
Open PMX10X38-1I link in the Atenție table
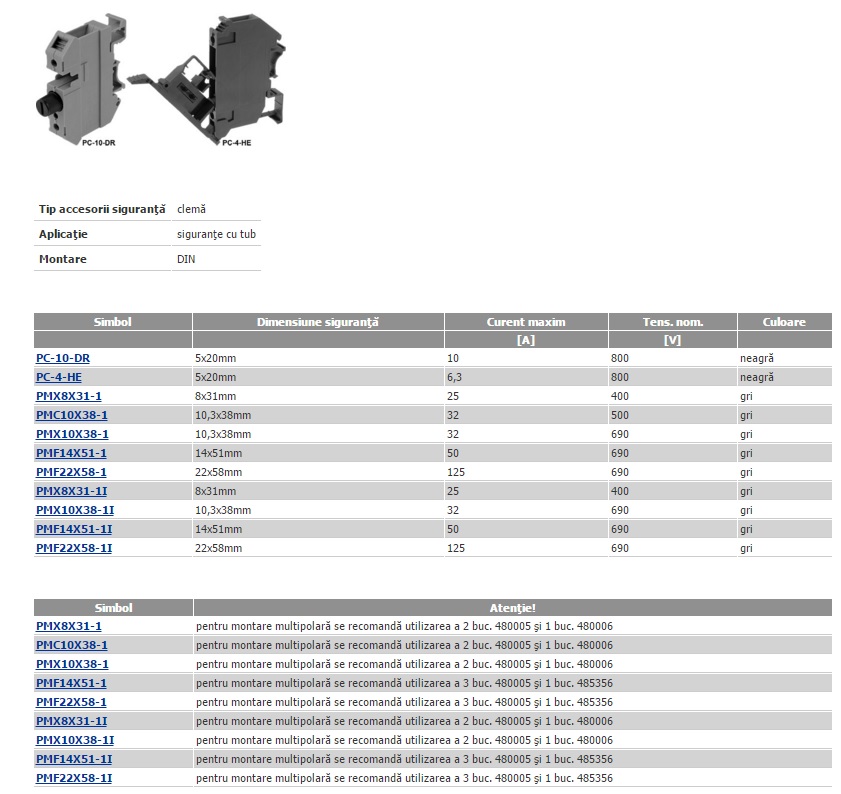75,740
